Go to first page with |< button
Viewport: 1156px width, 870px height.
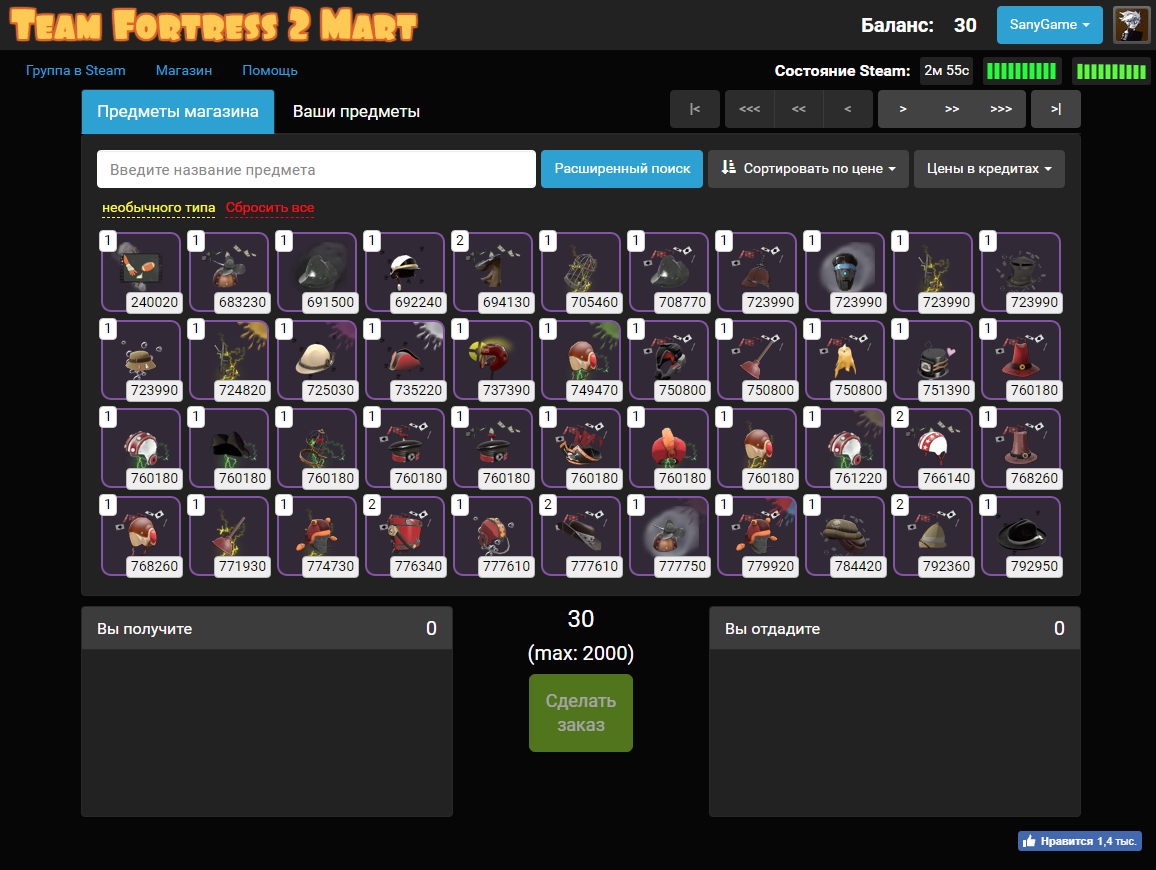pyautogui.click(x=694, y=109)
